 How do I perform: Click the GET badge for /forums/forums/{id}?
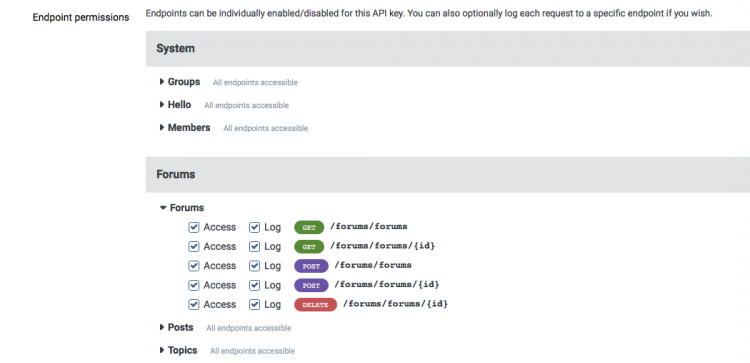click(x=309, y=247)
